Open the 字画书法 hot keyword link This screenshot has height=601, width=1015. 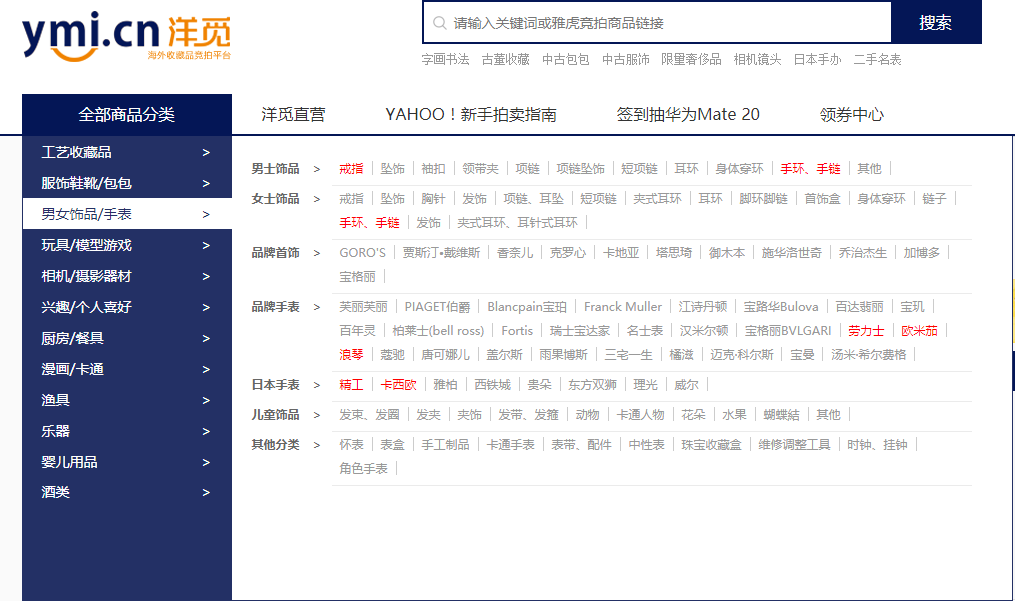[x=445, y=60]
